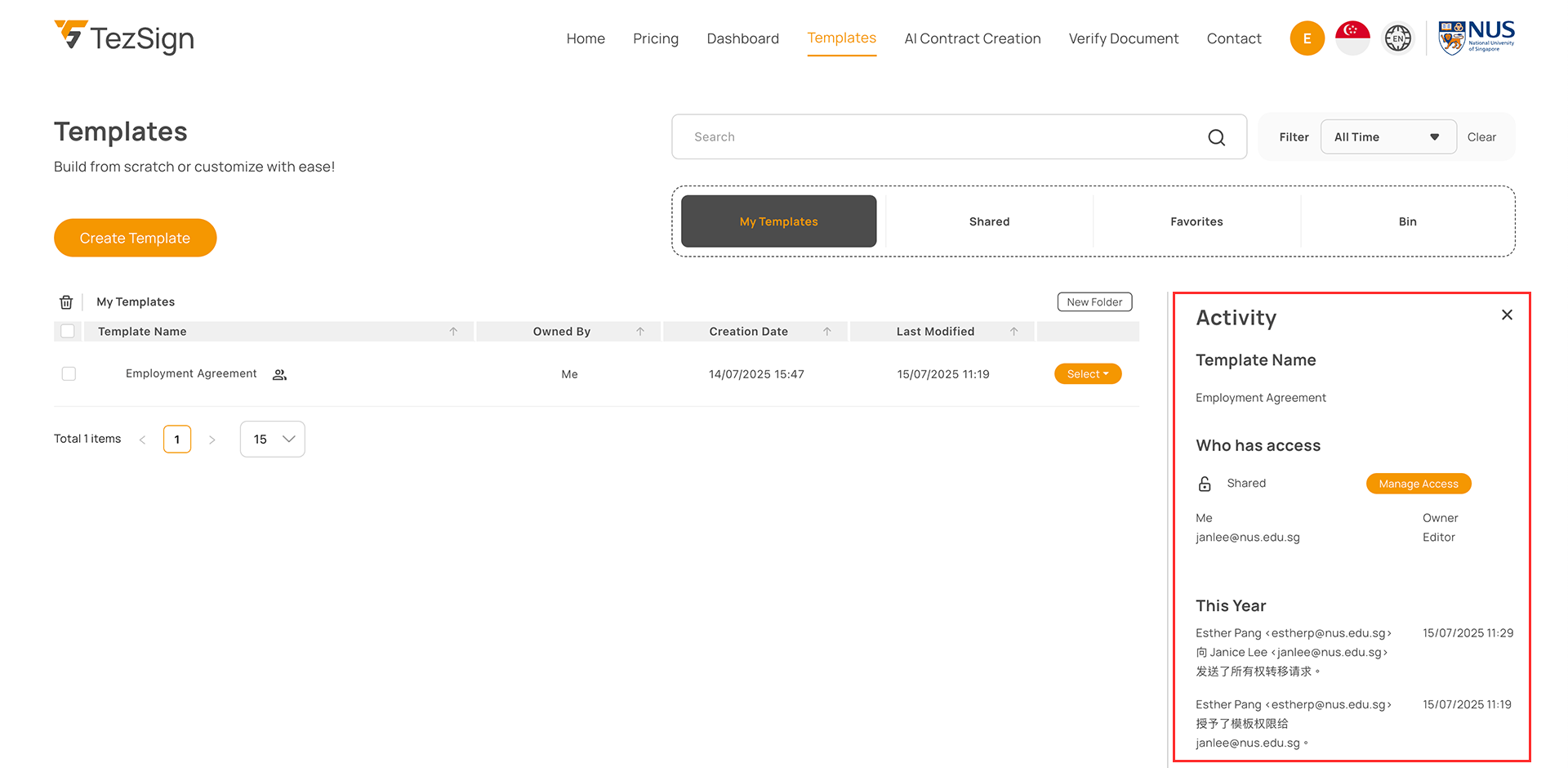Open the 15 items-per-page dropdown
Screen dimensions: 1568x768
coord(272,440)
